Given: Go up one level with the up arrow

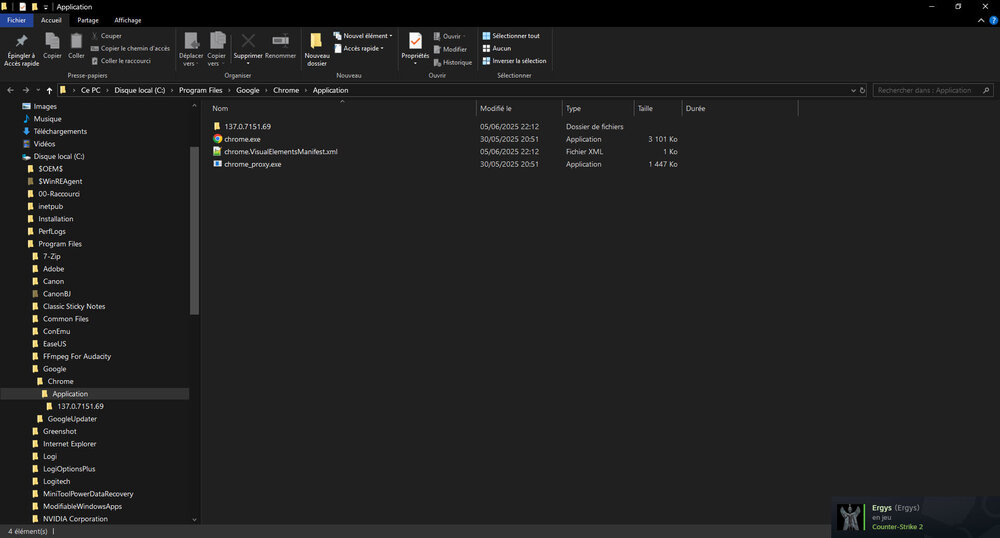Looking at the screenshot, I should click(49, 90).
